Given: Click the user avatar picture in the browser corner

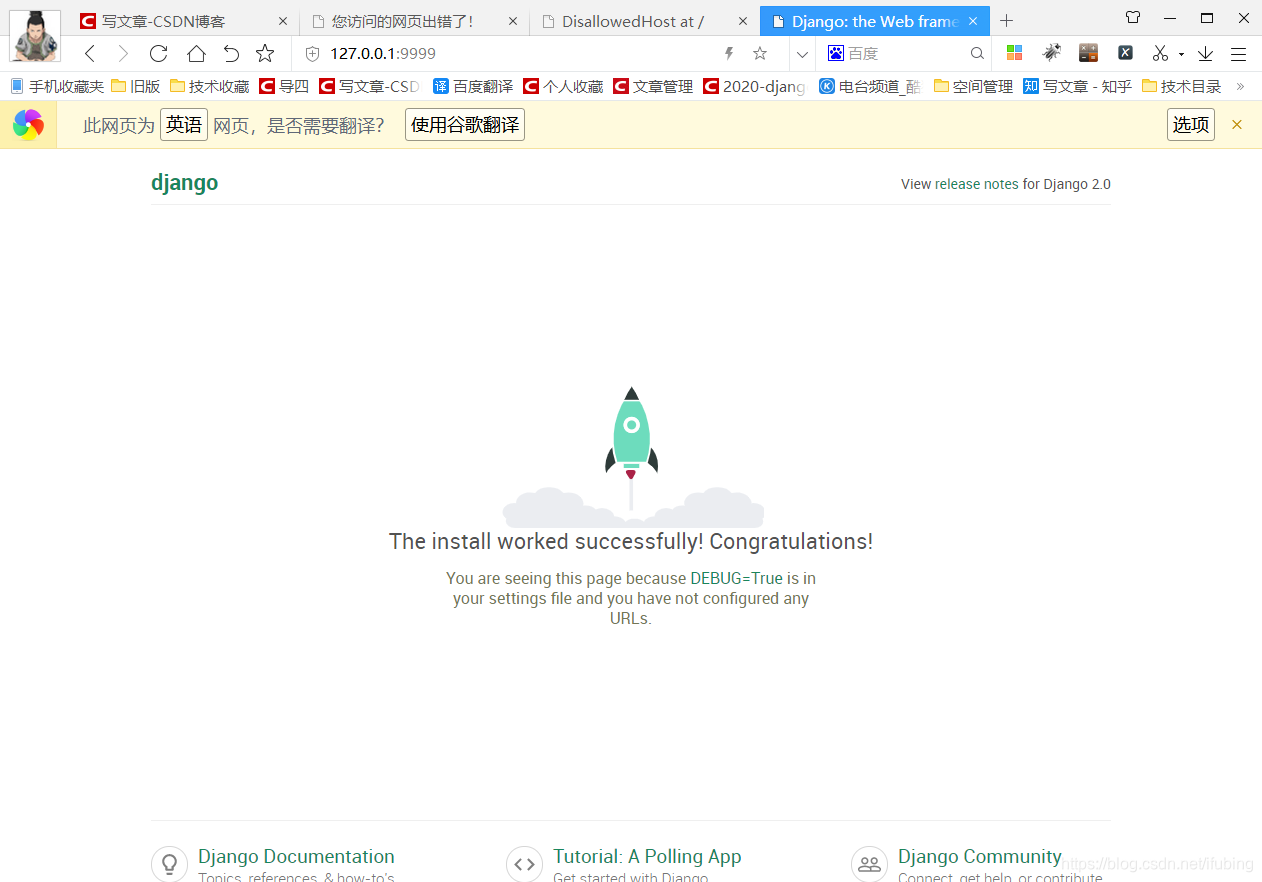Looking at the screenshot, I should (35, 35).
